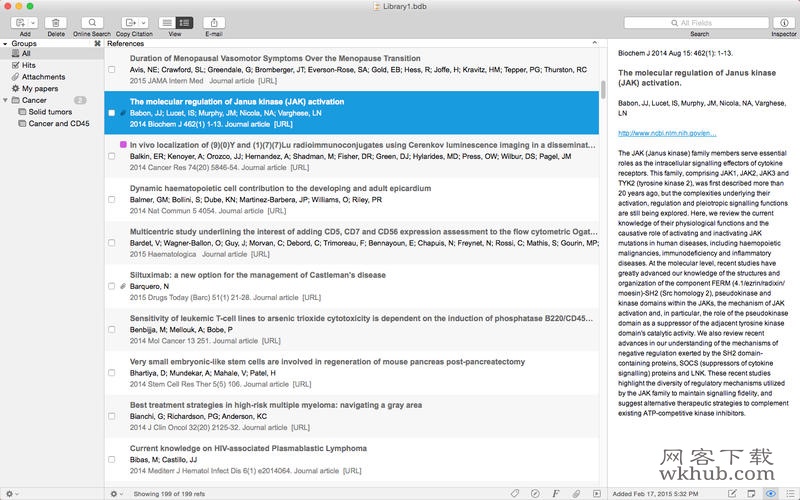Click the Add reference toolbar icon
This screenshot has width=800, height=500.
pos(20,22)
